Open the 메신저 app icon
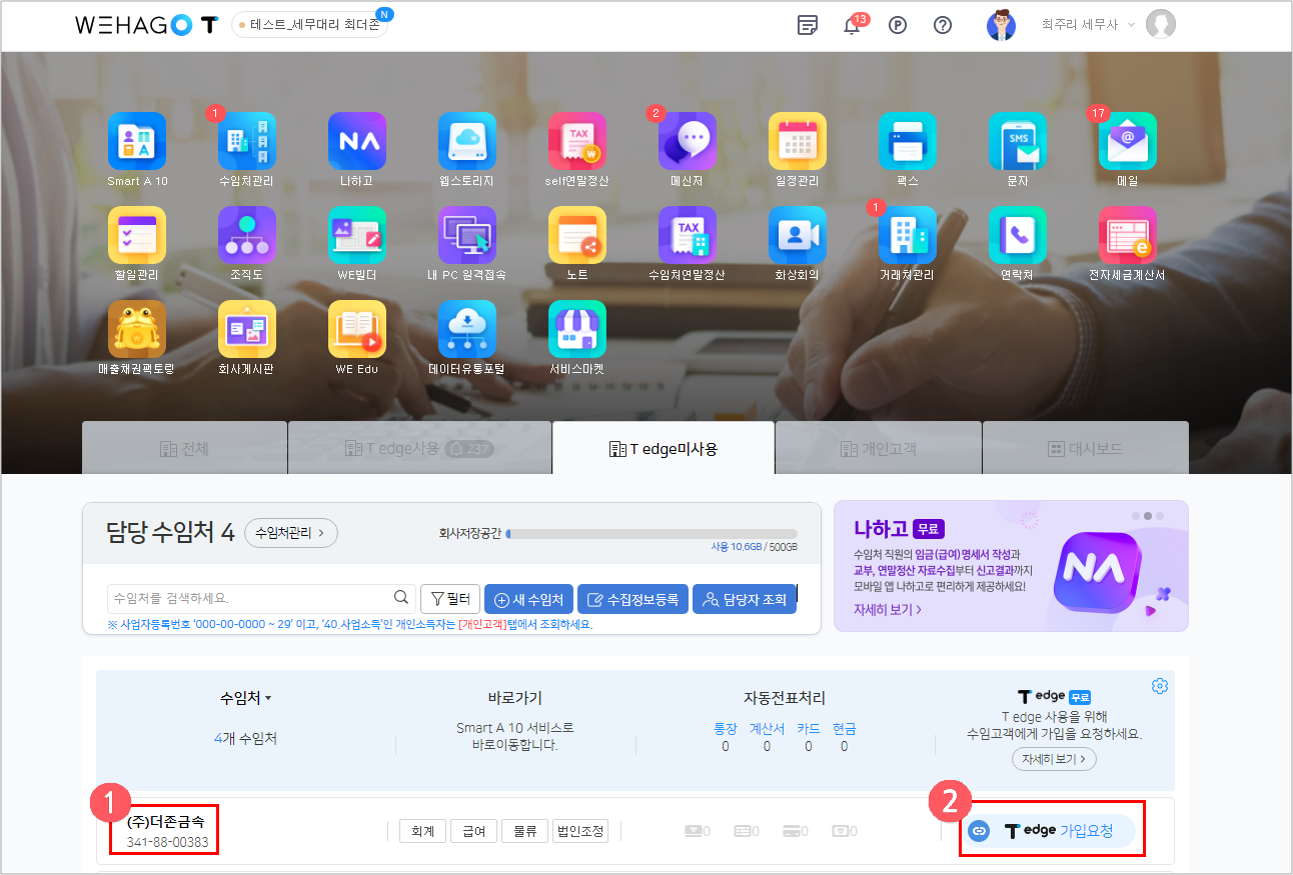The image size is (1293, 875). point(687,141)
